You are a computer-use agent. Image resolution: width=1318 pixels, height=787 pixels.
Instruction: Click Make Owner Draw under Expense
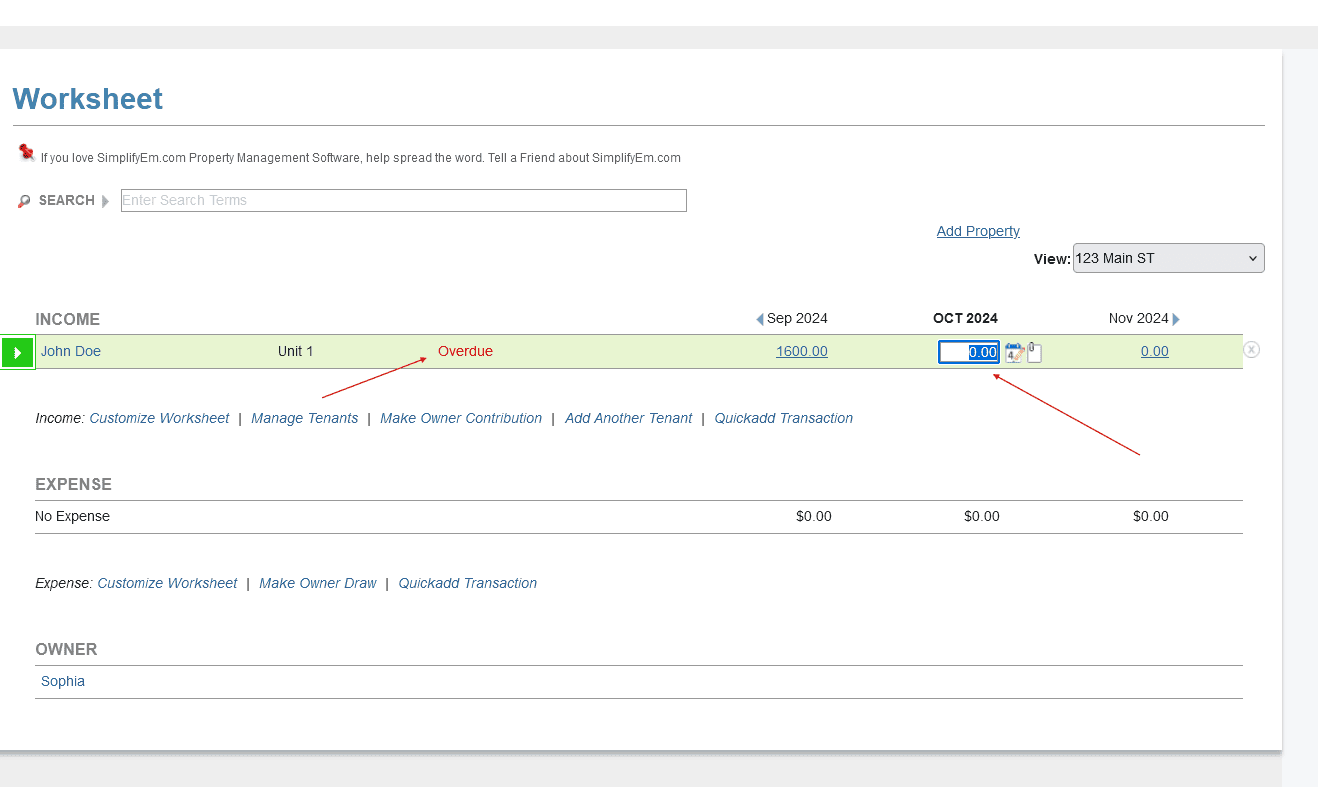[317, 583]
